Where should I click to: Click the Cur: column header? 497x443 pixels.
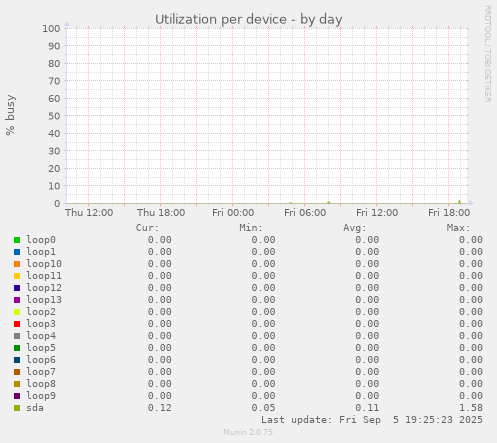(147, 228)
